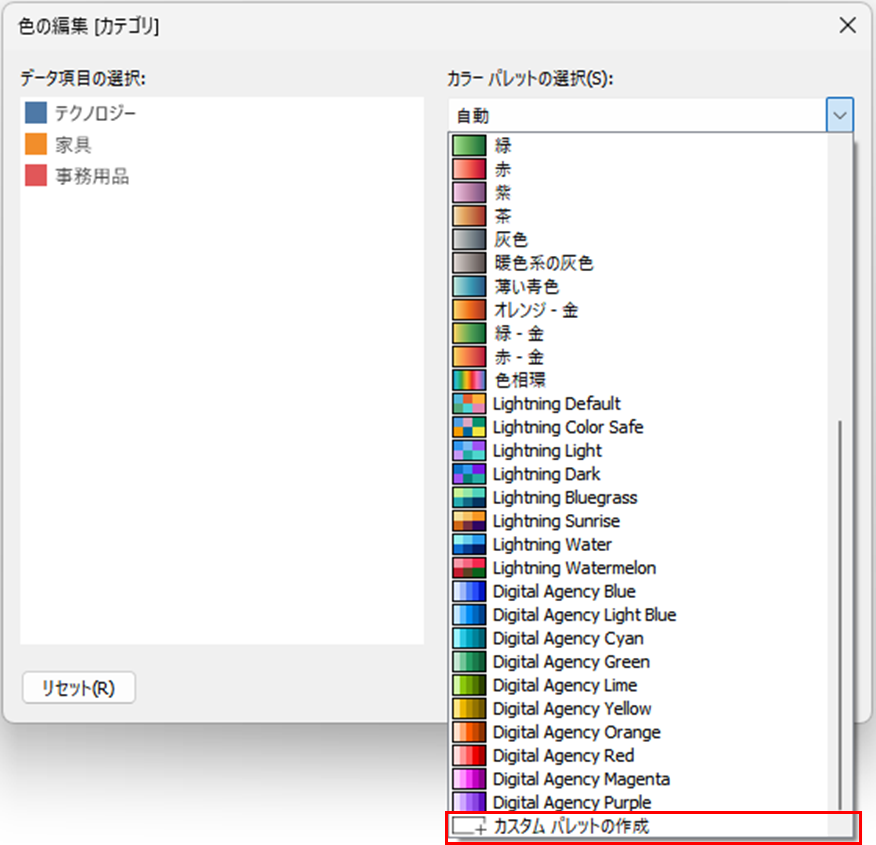Viewport: 876px width, 845px height.
Task: Pick the Lightning Watermelon palette icon
Action: tap(469, 568)
